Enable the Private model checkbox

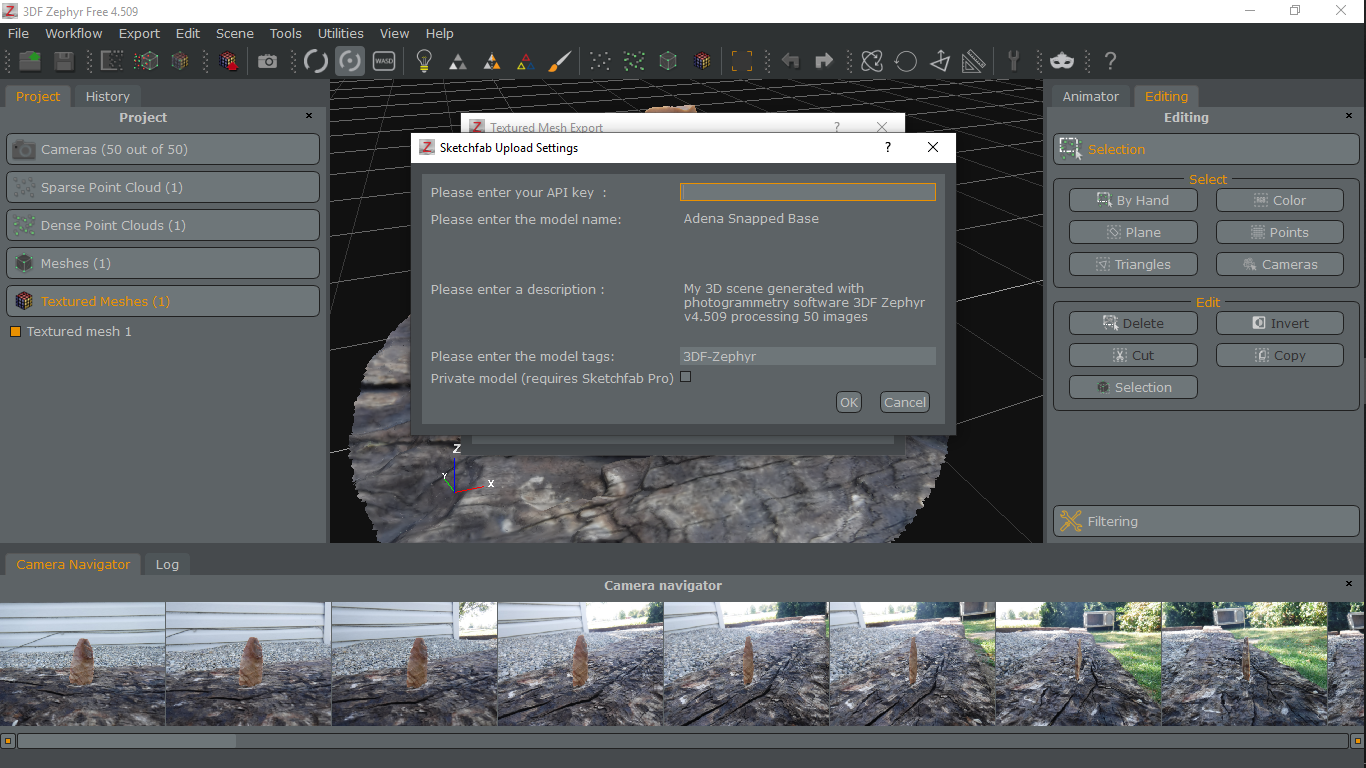(685, 377)
